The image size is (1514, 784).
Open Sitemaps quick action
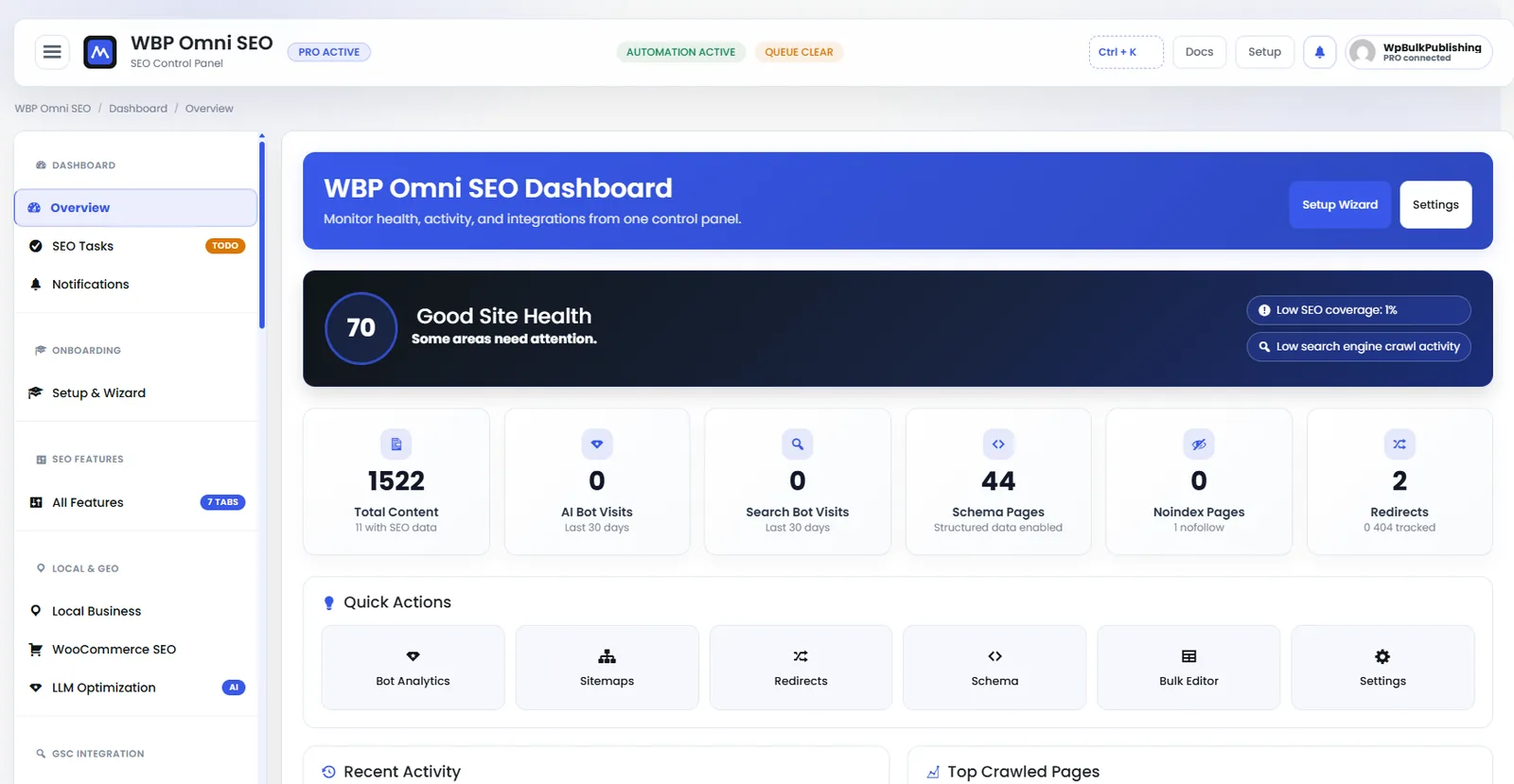tap(607, 668)
